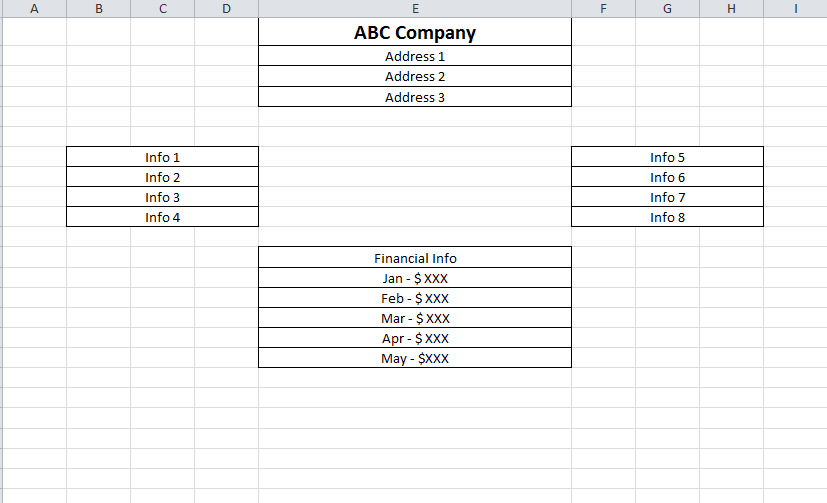Select the May - $XXX cell
Image resolution: width=827 pixels, height=503 pixels.
pos(415,358)
